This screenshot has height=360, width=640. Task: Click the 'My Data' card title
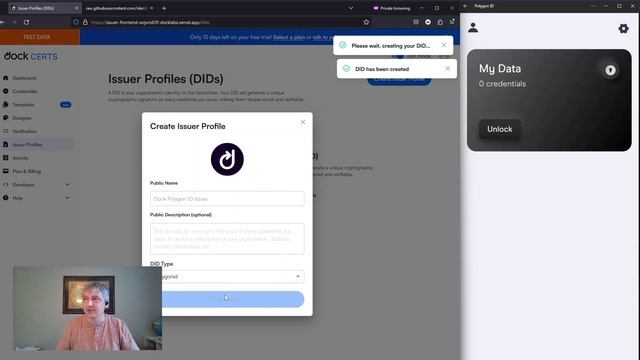500,69
